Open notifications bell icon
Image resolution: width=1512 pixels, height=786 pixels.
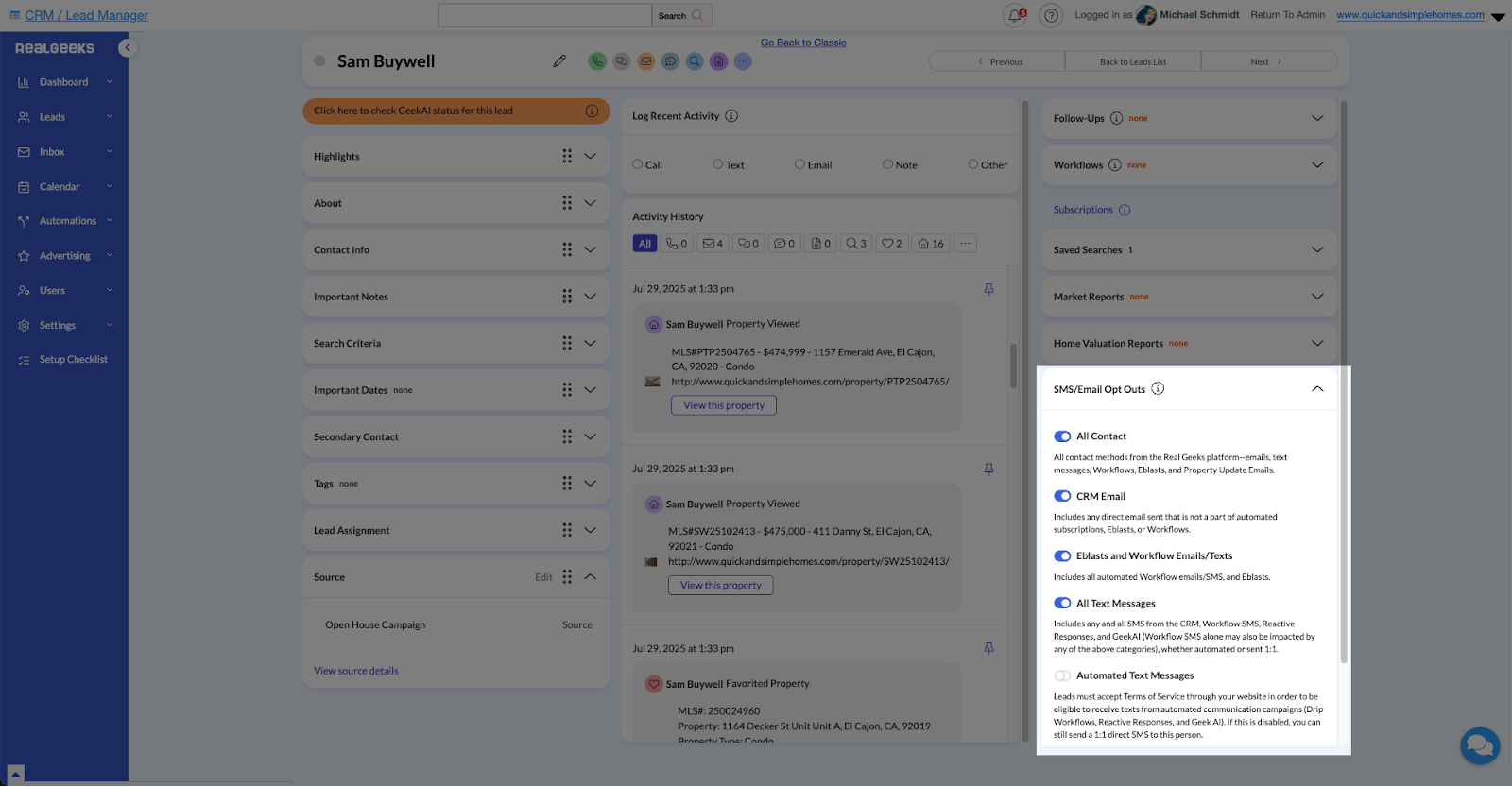point(1015,15)
